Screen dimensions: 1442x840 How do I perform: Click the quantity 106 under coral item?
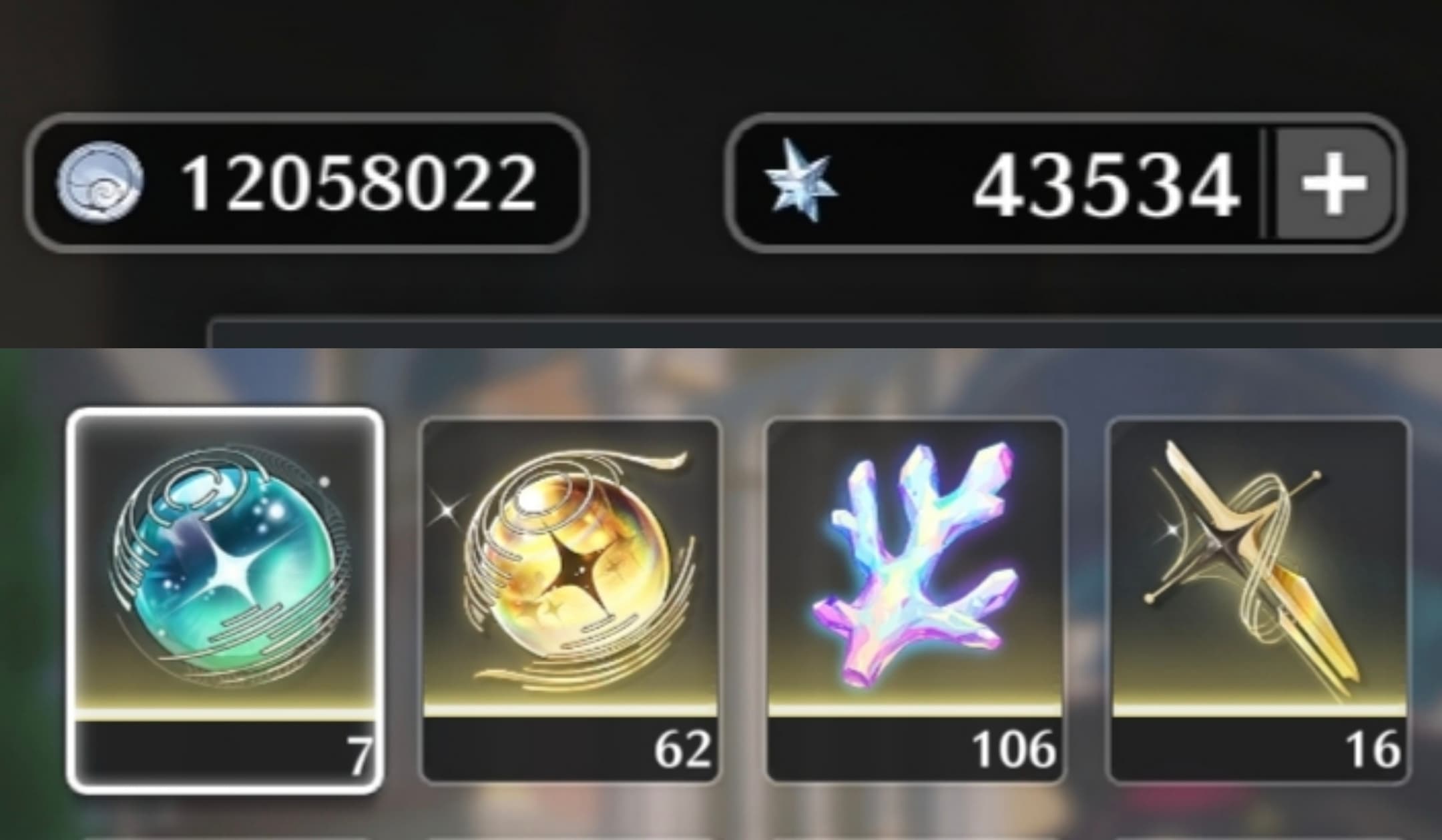pos(1014,749)
